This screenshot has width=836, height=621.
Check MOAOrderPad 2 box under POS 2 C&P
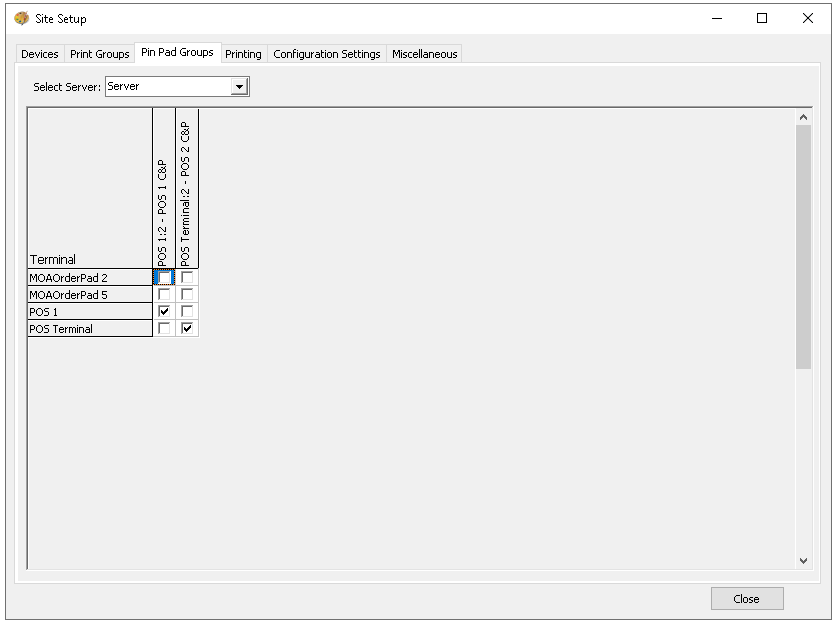pos(187,278)
